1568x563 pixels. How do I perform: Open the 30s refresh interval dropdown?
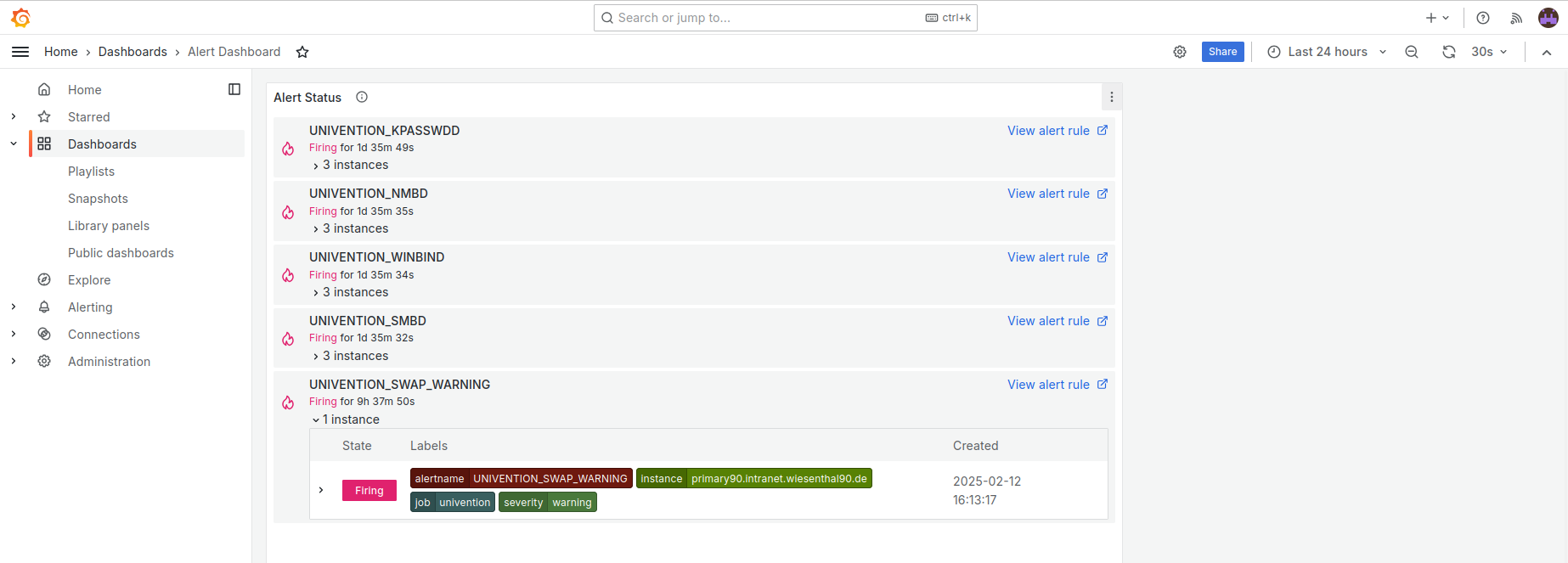point(1489,52)
